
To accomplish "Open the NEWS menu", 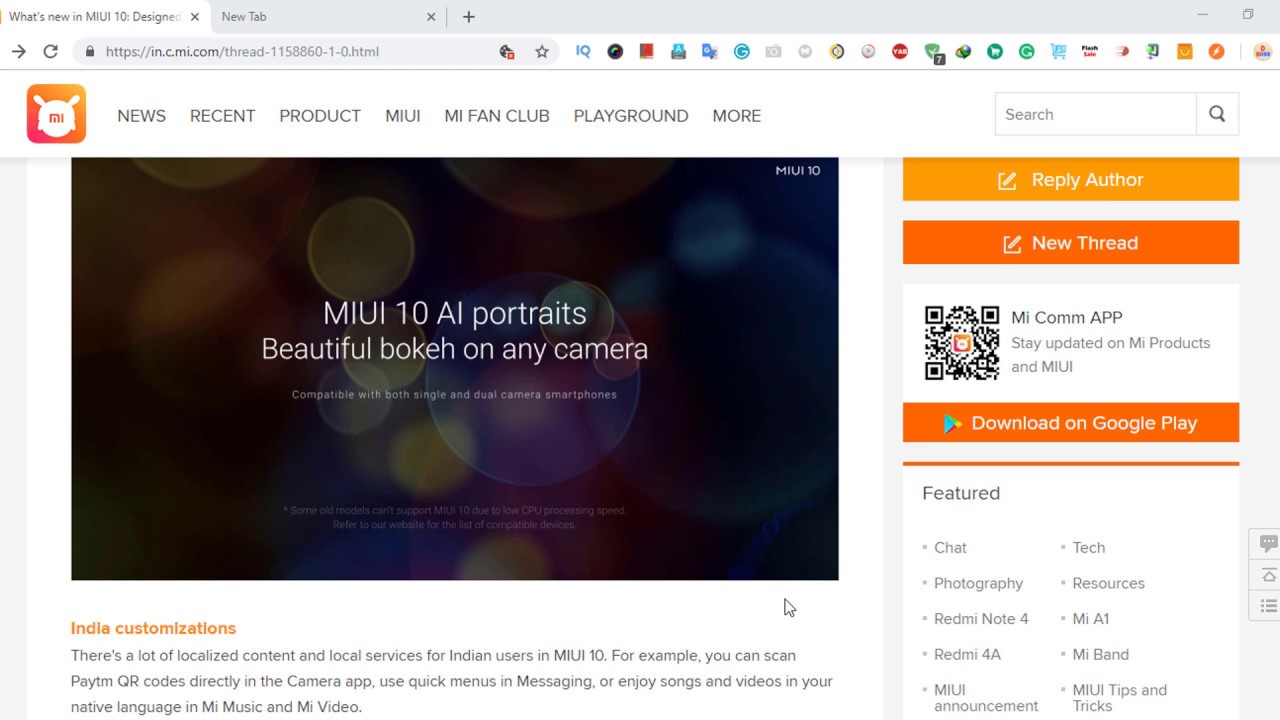I will [141, 116].
